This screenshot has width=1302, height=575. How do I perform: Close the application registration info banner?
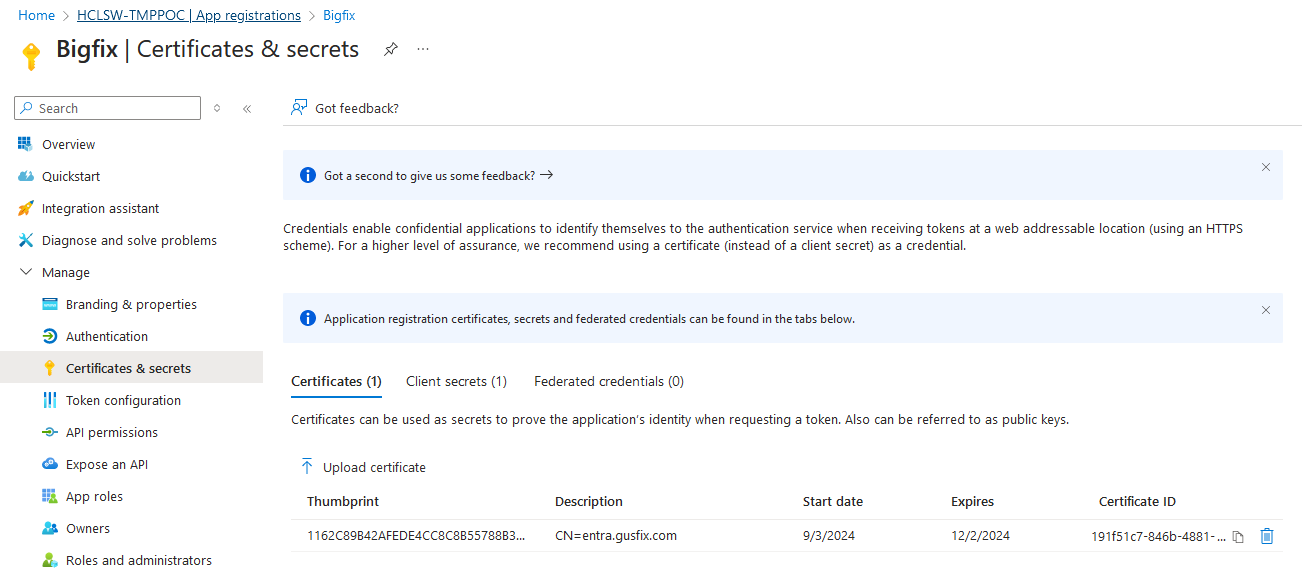1265,310
